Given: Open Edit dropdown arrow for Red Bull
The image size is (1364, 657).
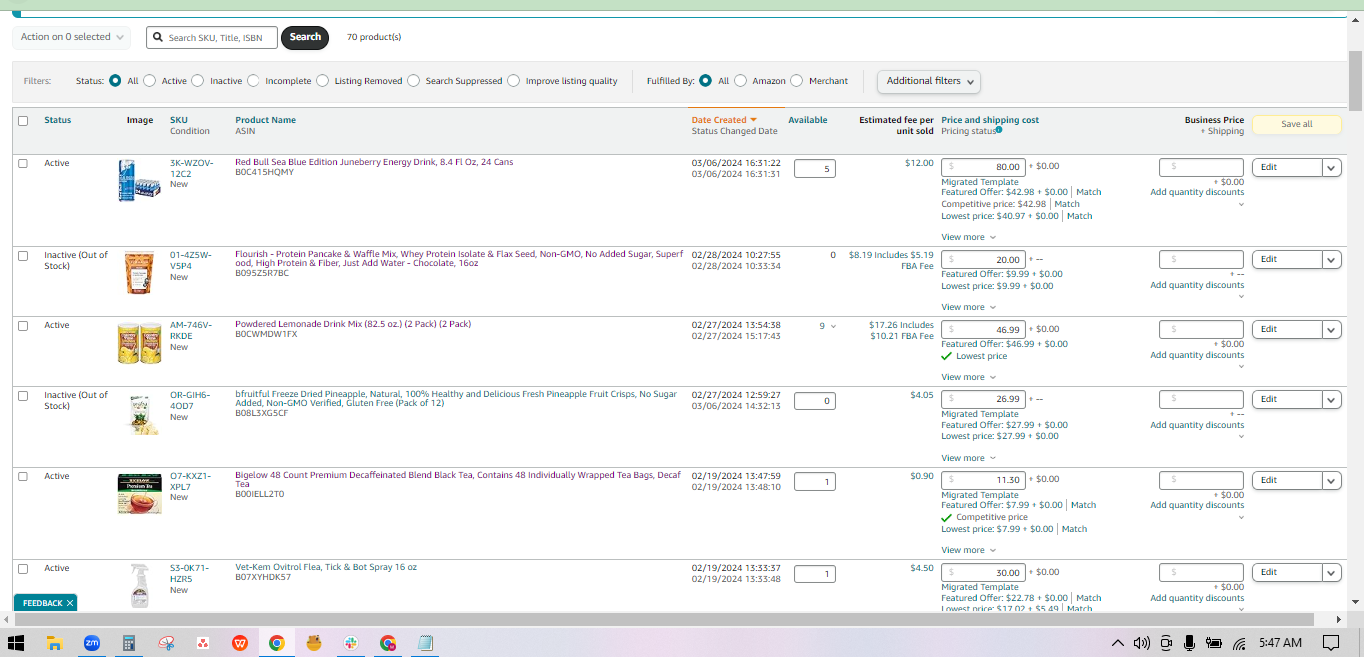Looking at the screenshot, I should (x=1331, y=168).
